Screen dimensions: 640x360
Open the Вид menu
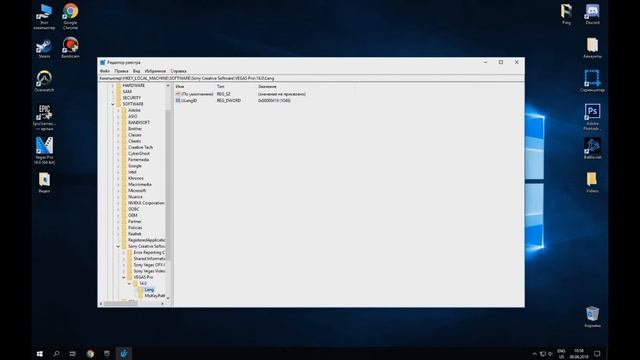(136, 71)
